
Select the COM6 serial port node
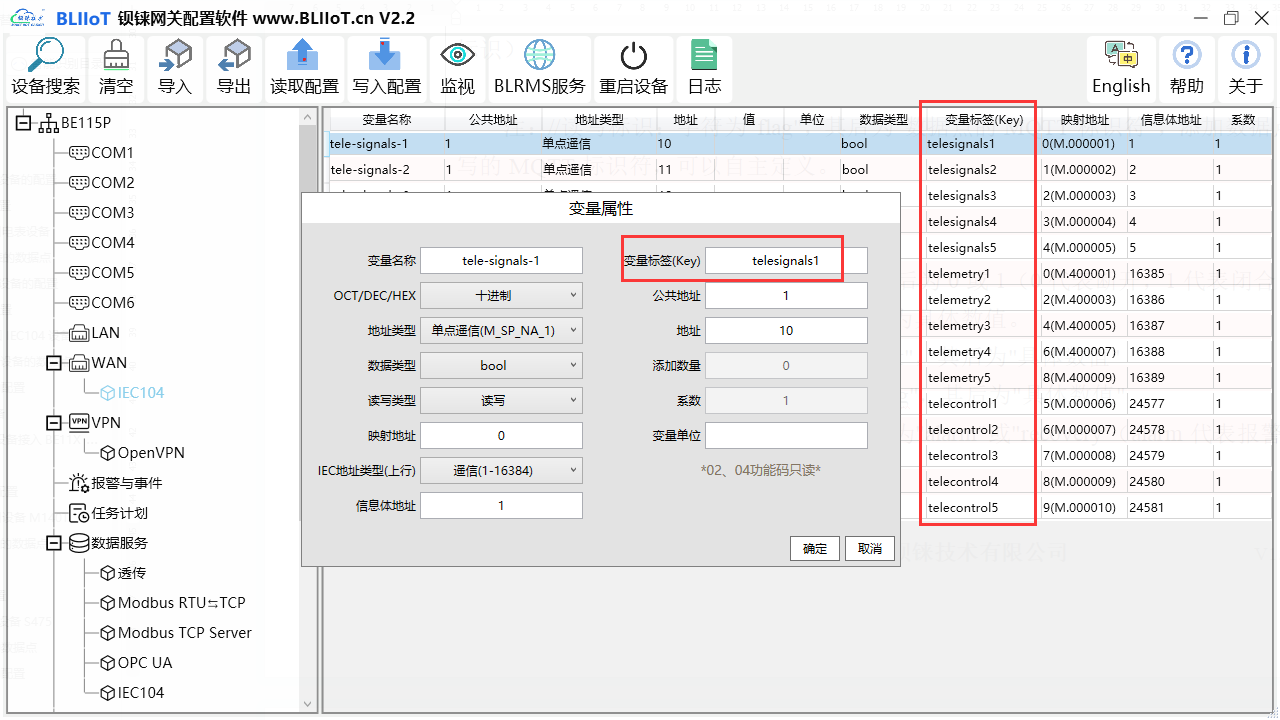pos(101,303)
